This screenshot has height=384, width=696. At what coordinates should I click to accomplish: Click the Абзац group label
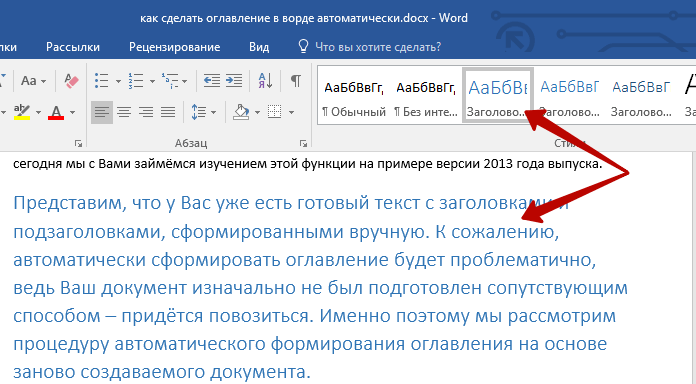pyautogui.click(x=191, y=143)
